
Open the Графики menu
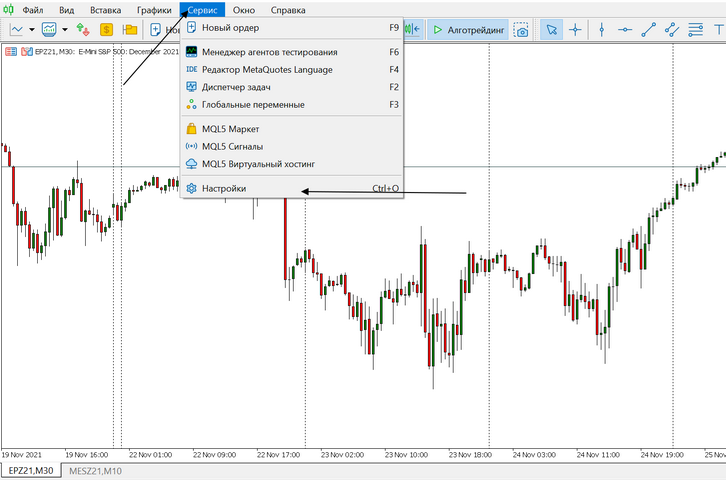(154, 10)
